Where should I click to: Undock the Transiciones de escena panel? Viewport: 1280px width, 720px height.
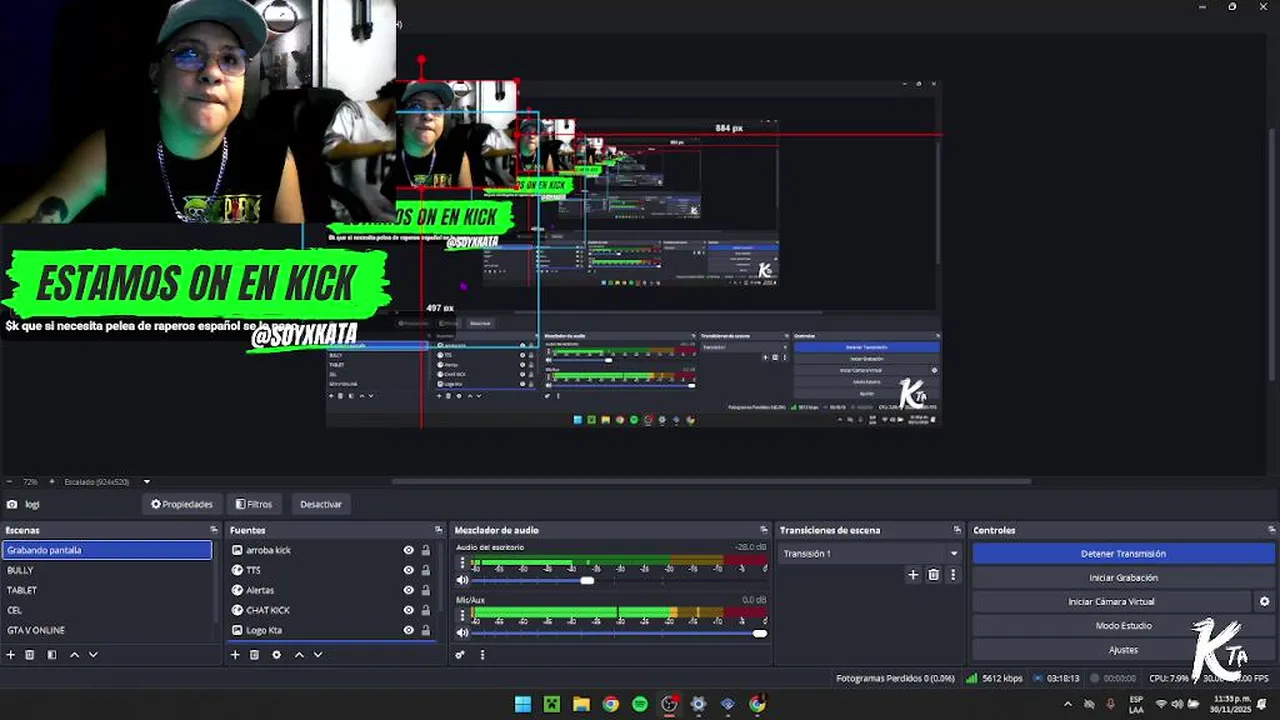956,530
